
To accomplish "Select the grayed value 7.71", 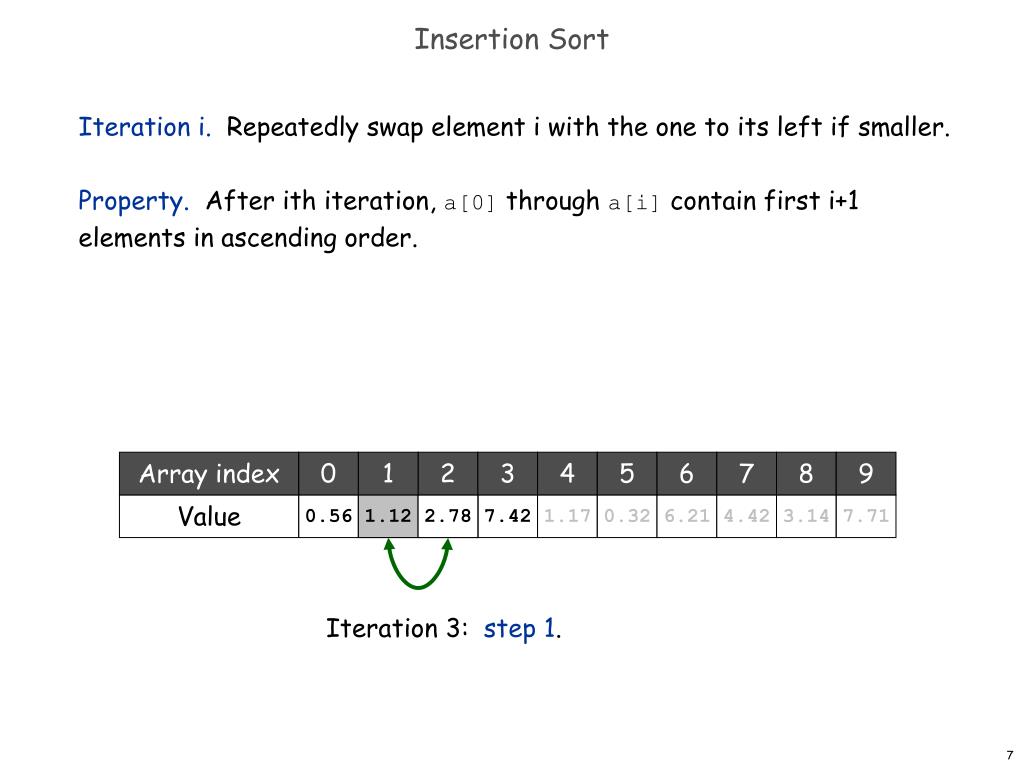I will (866, 516).
